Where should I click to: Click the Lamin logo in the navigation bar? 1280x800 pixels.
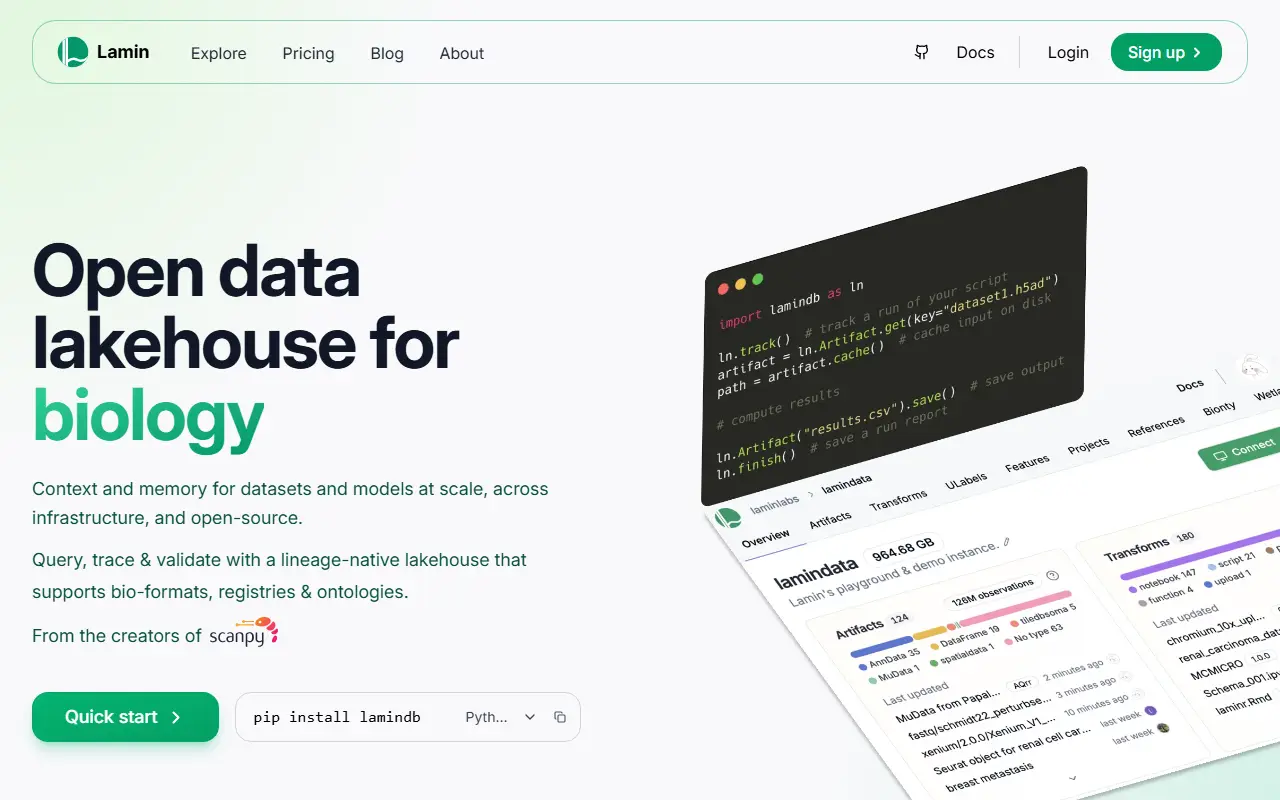tap(103, 52)
